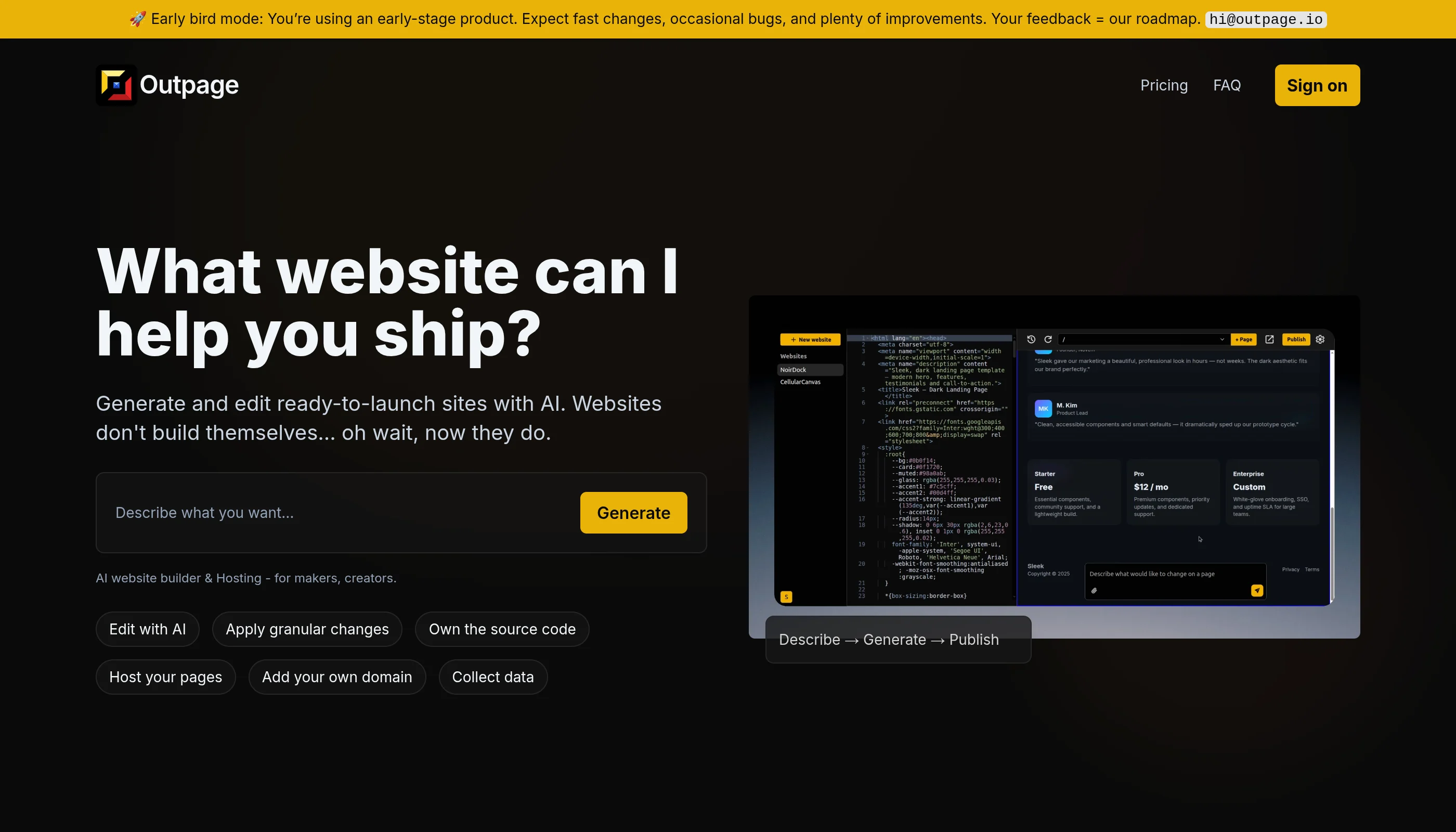Image resolution: width=1456 pixels, height=832 pixels.
Task: Click the yellow send arrow icon
Action: click(1256, 591)
